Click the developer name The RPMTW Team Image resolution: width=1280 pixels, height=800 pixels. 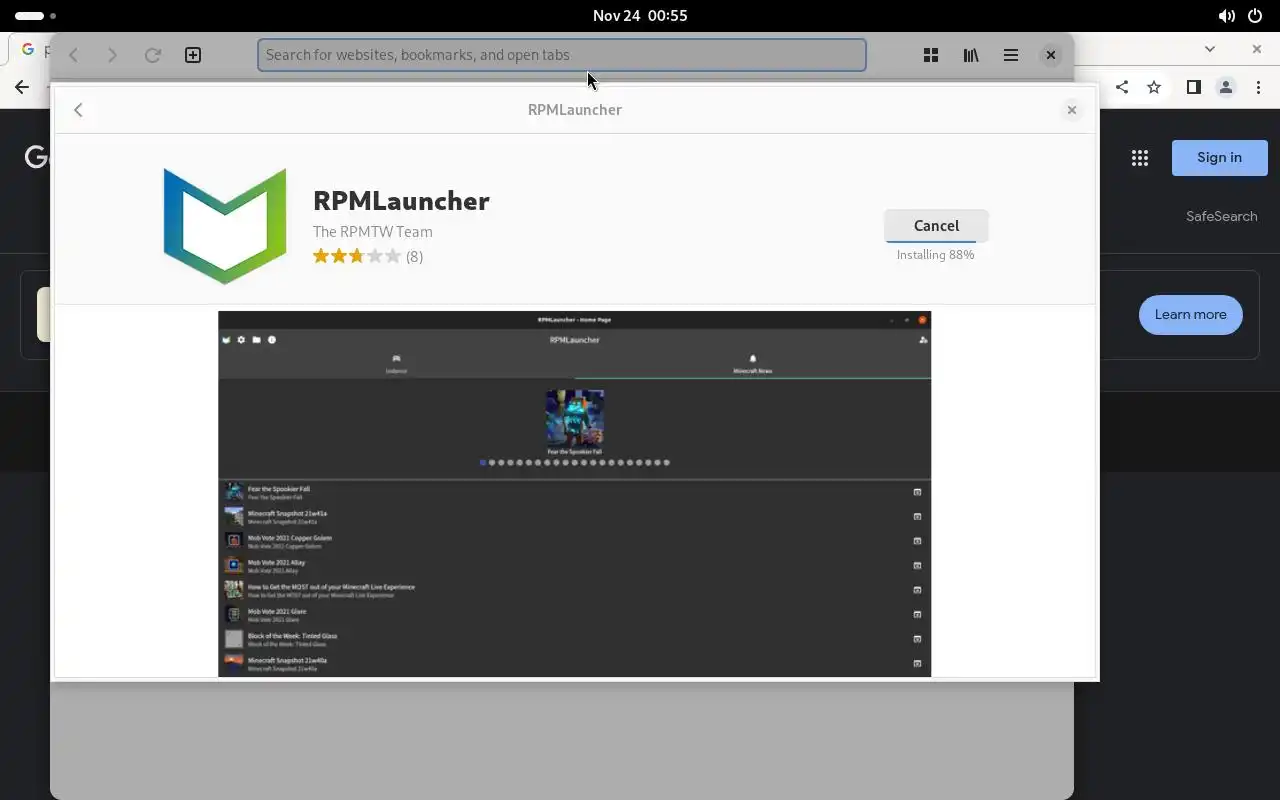coord(373,231)
